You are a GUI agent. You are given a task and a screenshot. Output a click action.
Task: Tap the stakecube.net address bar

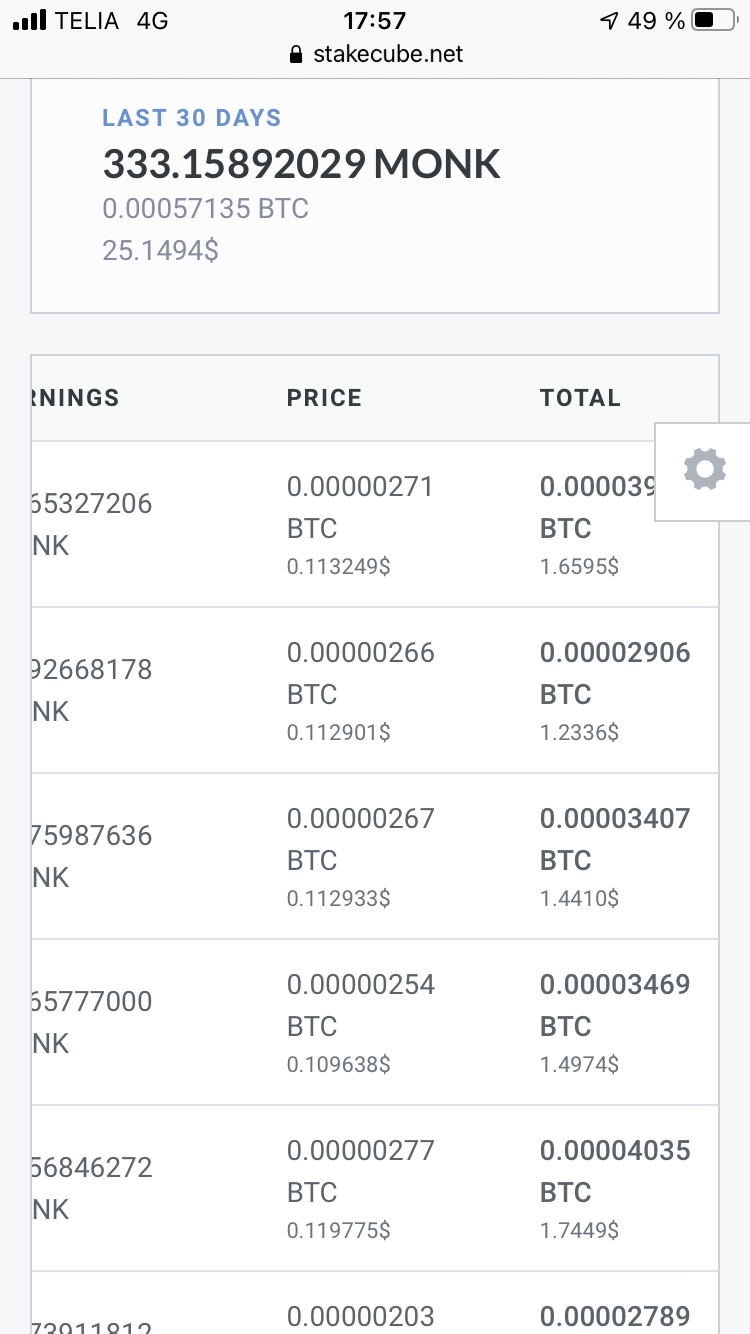[x=375, y=54]
